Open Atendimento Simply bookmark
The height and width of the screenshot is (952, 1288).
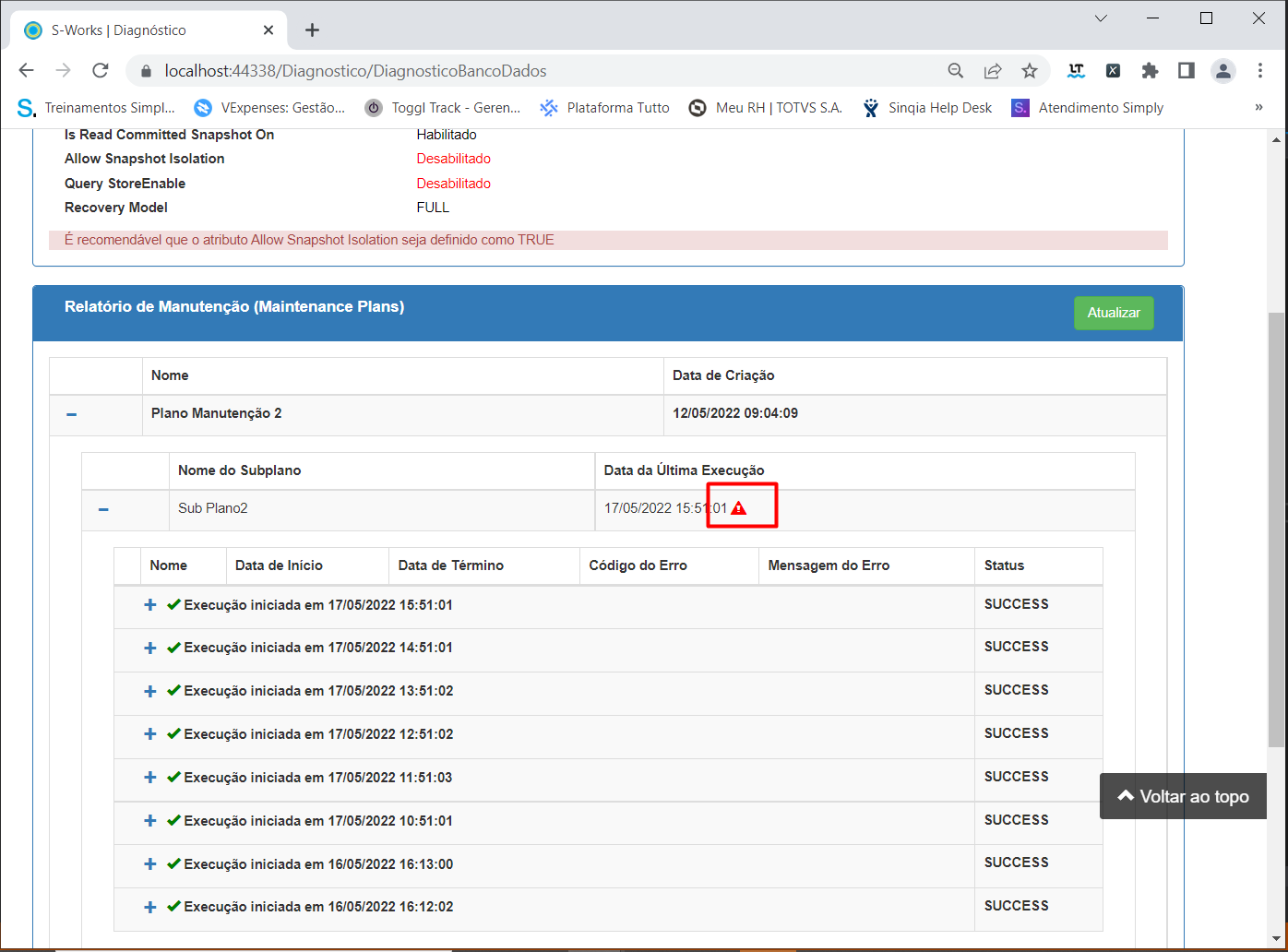tap(1088, 108)
